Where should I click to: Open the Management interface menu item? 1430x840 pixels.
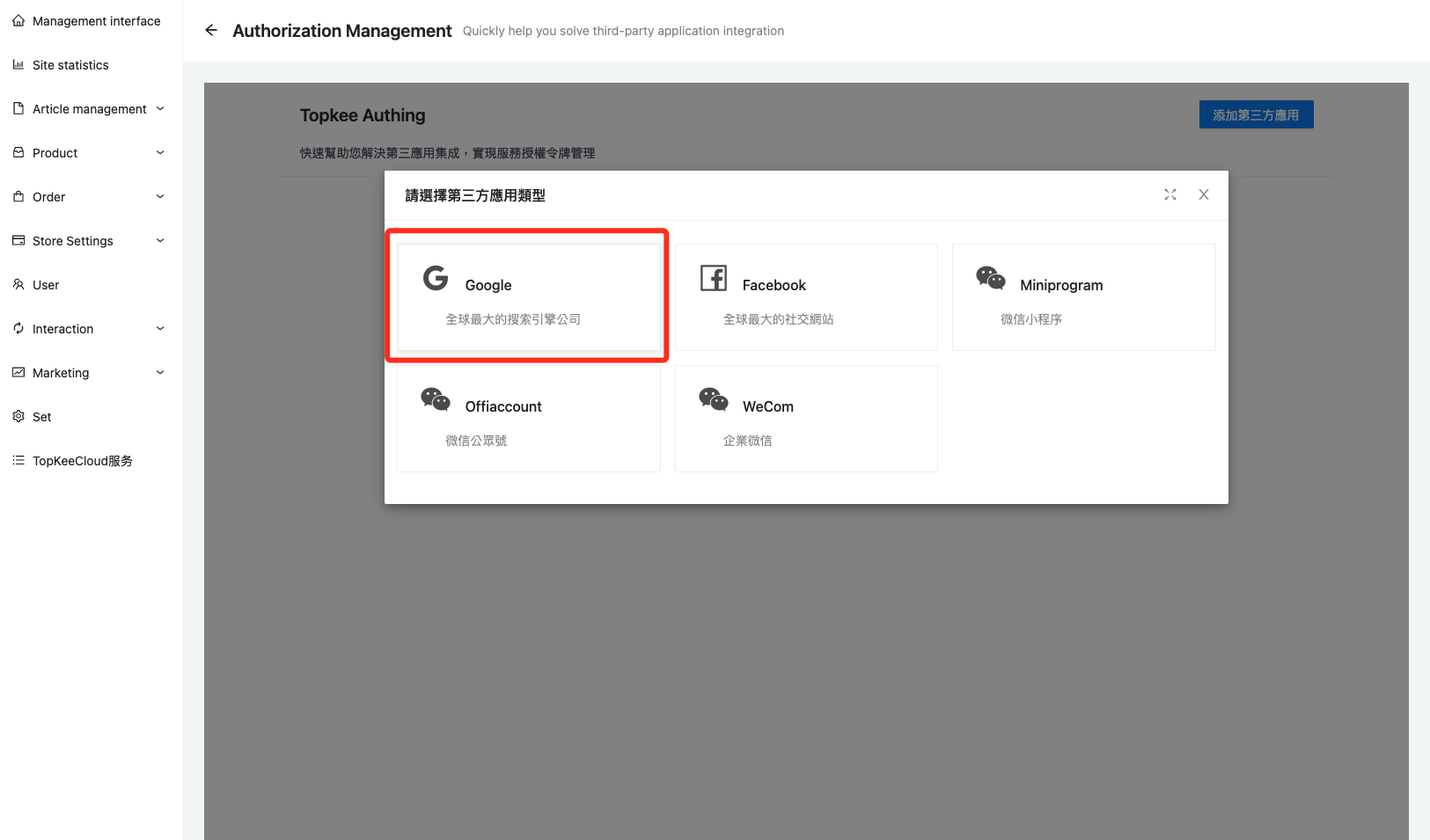pyautogui.click(x=96, y=21)
